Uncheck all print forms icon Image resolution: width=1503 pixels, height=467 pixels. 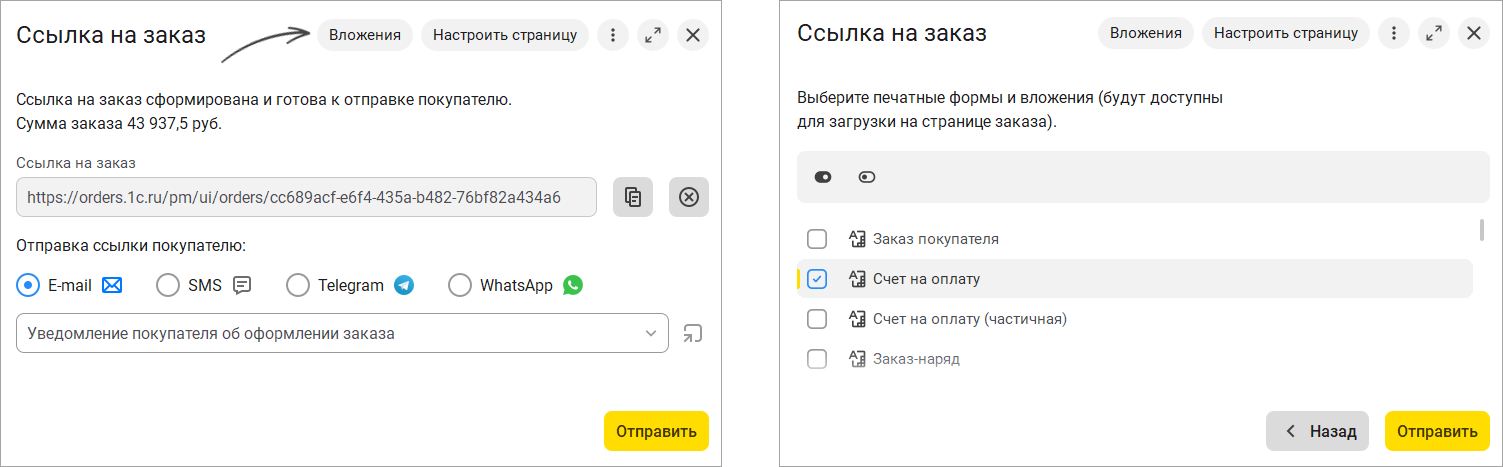click(x=867, y=177)
